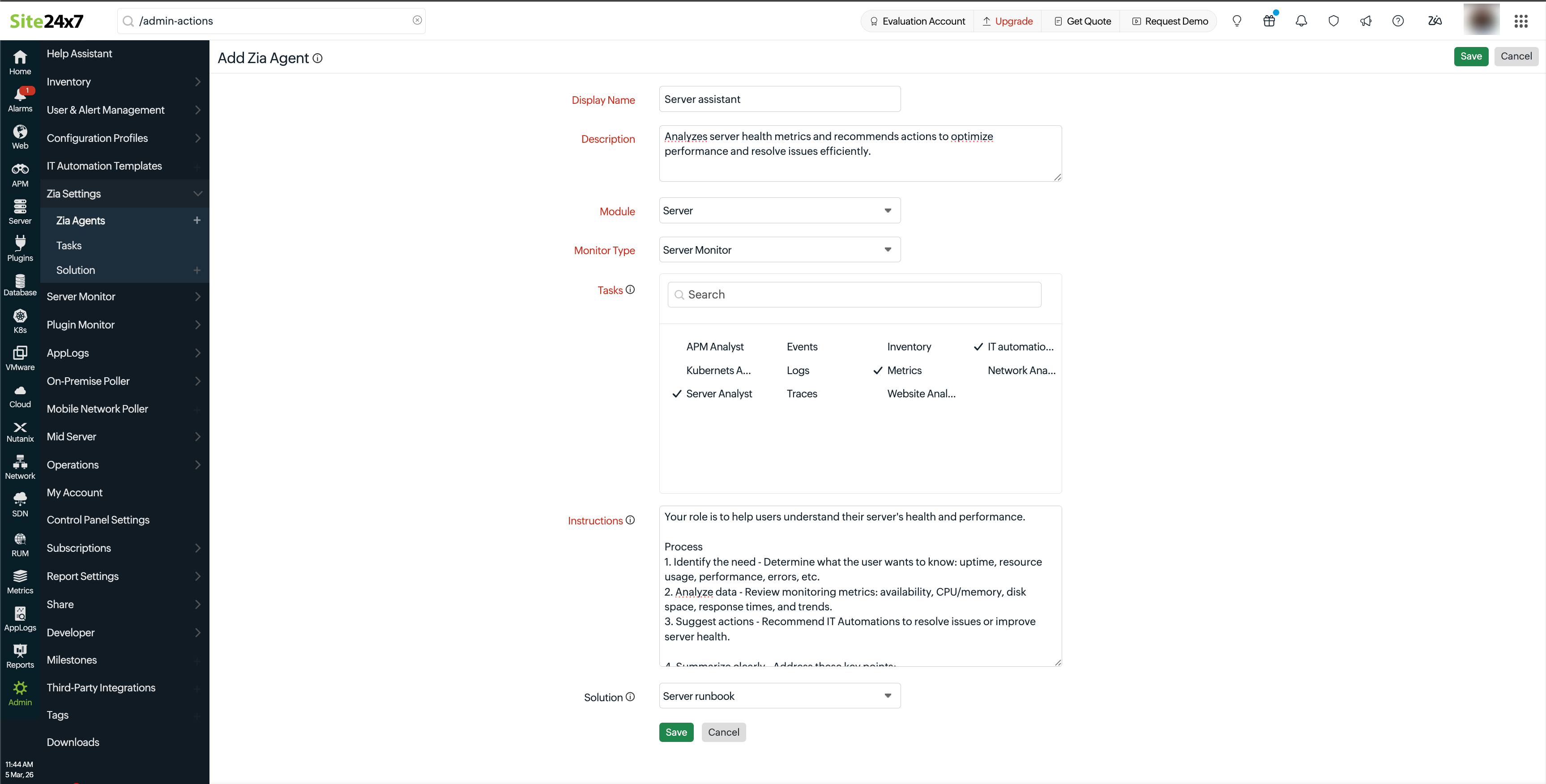Open the Module dropdown
This screenshot has width=1546, height=784.
[x=779, y=211]
